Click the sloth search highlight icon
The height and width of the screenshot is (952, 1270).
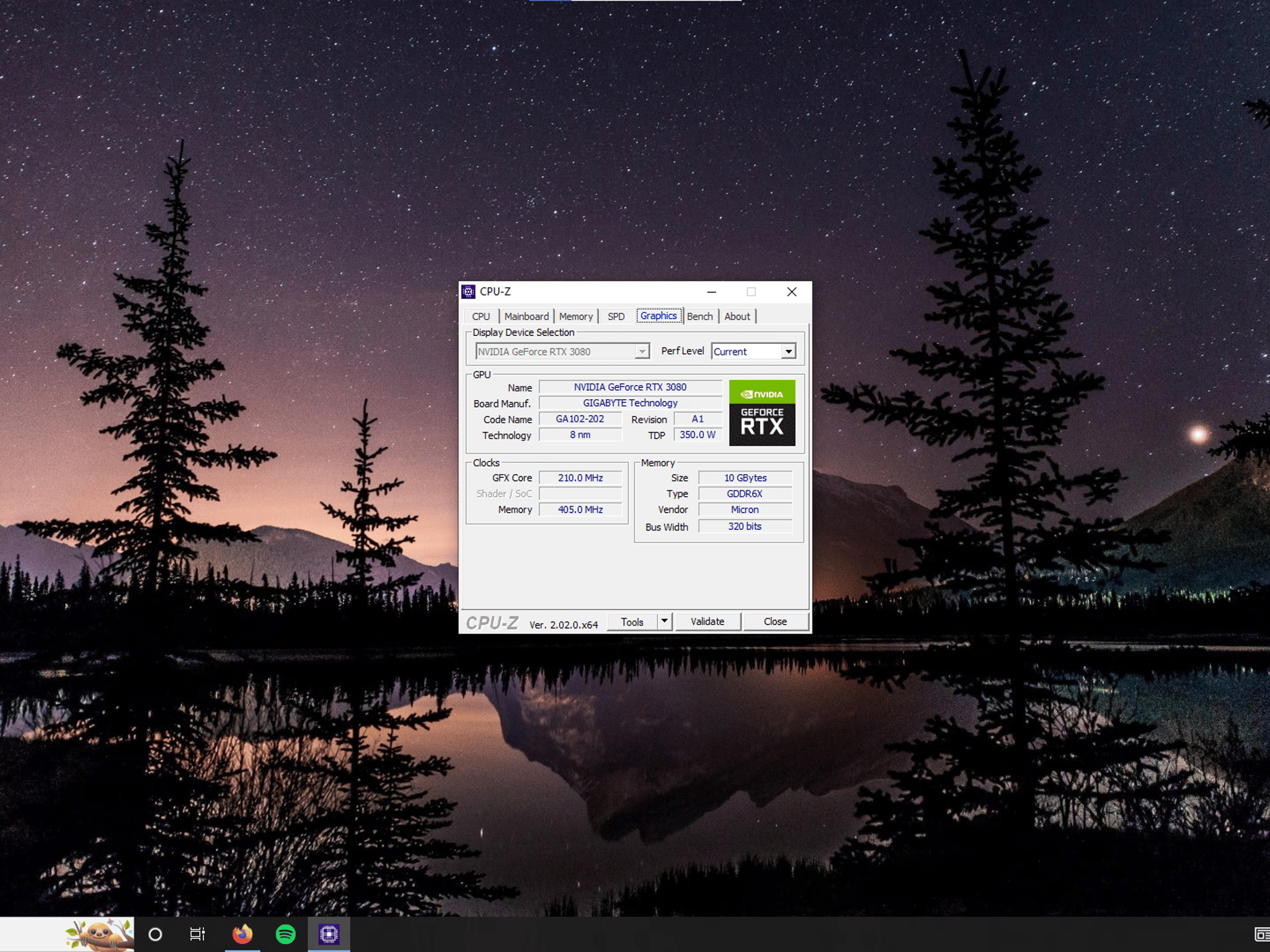click(99, 934)
